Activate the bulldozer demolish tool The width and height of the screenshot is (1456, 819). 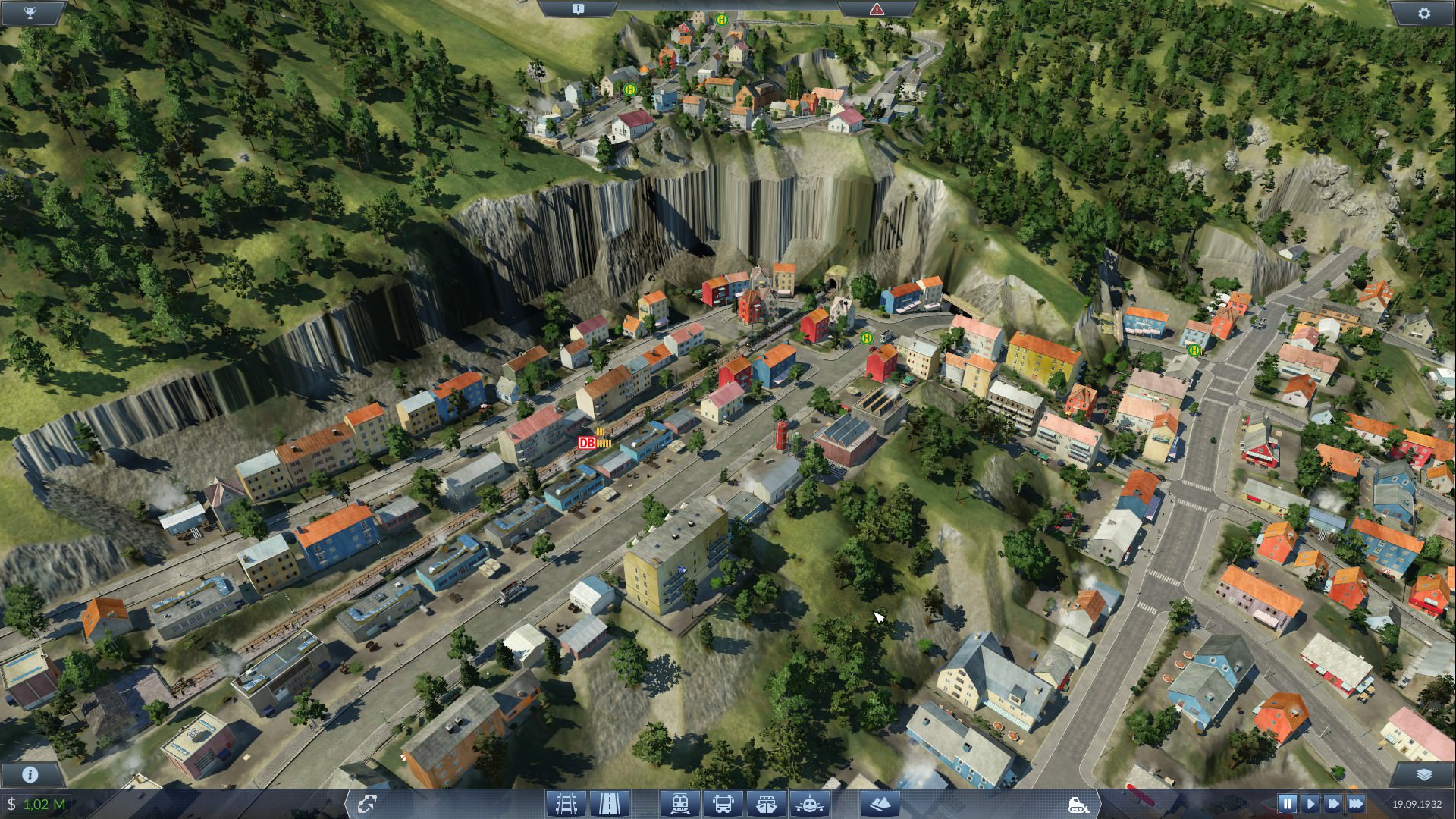1078,804
